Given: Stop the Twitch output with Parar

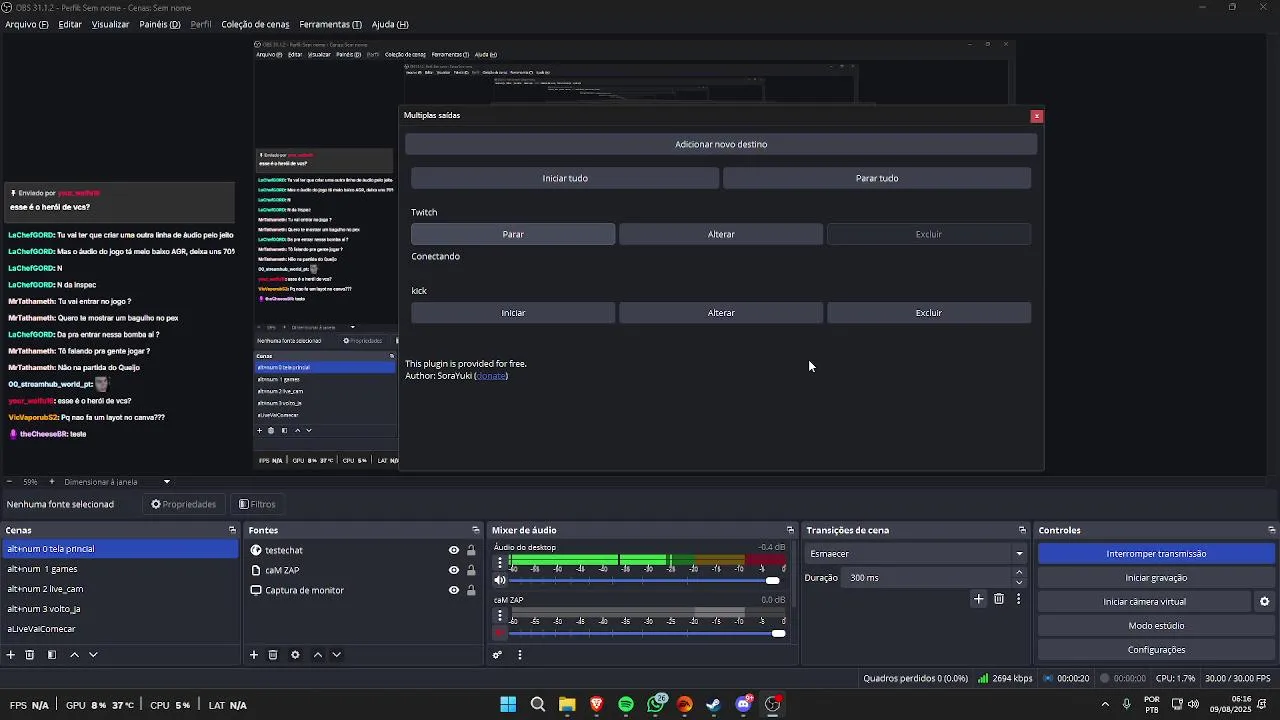Looking at the screenshot, I should (x=513, y=234).
